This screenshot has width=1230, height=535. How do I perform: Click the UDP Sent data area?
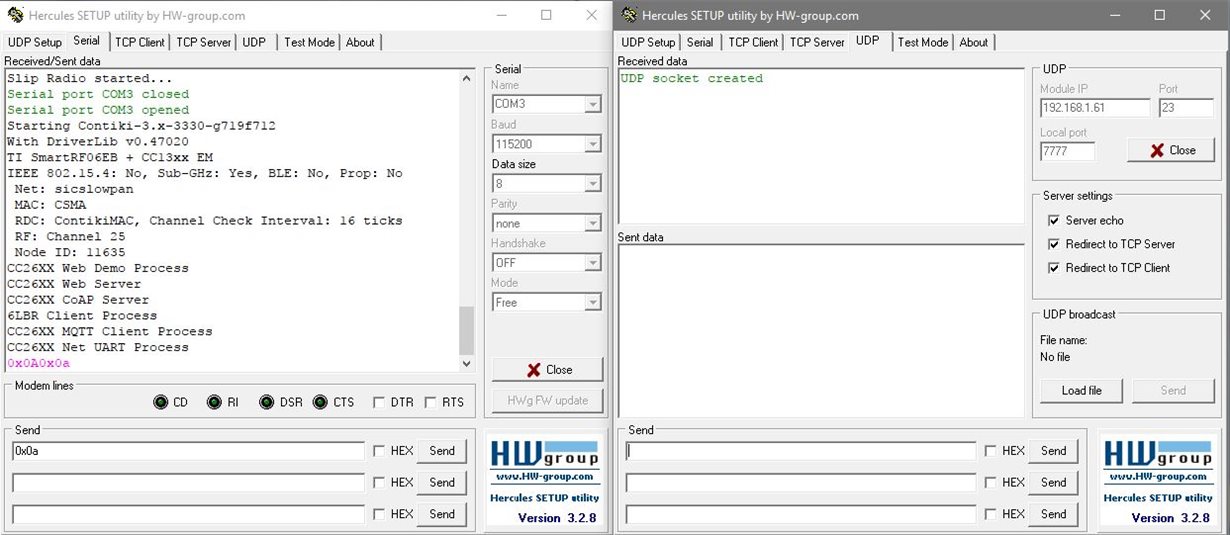pyautogui.click(x=821, y=330)
